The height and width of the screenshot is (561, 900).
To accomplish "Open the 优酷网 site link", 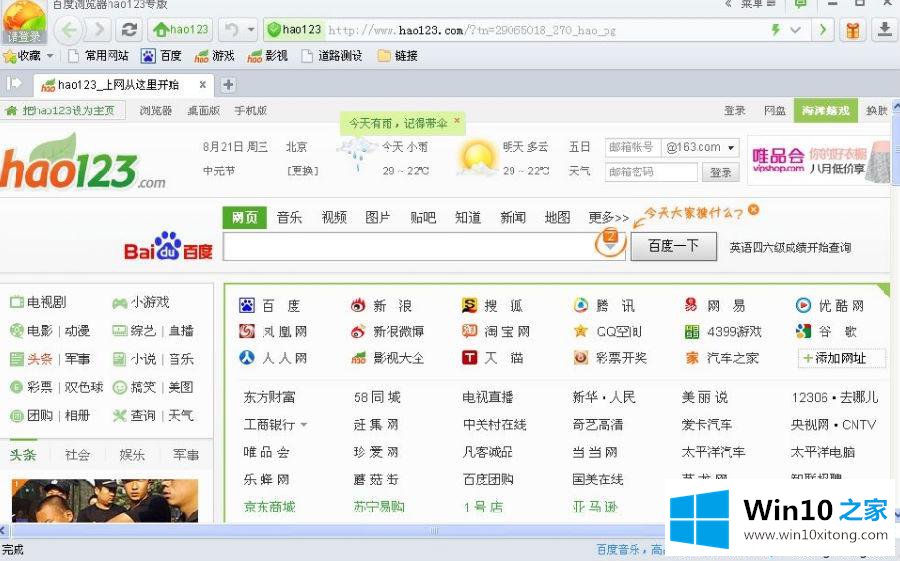I will [x=830, y=305].
